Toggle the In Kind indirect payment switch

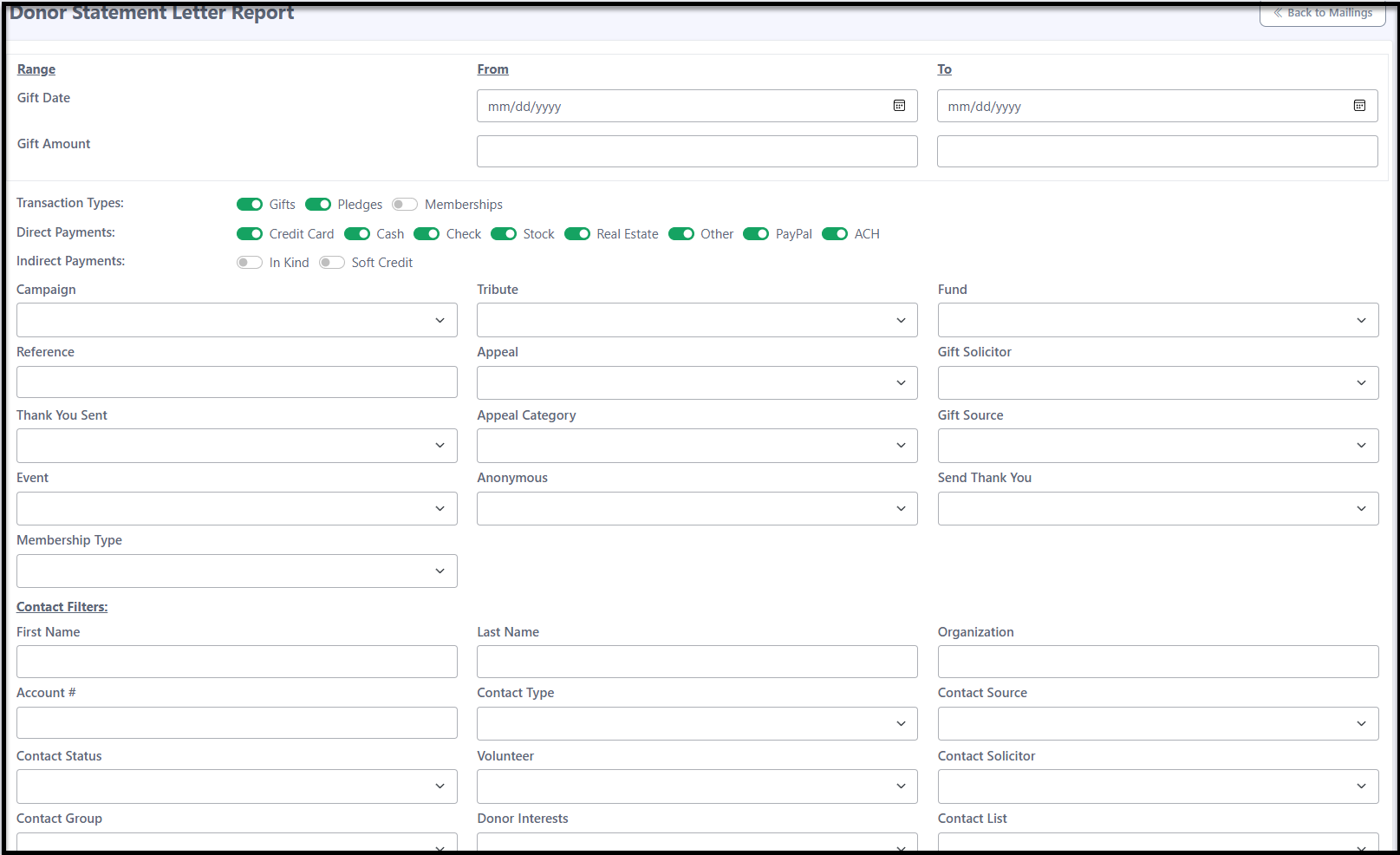click(x=250, y=263)
